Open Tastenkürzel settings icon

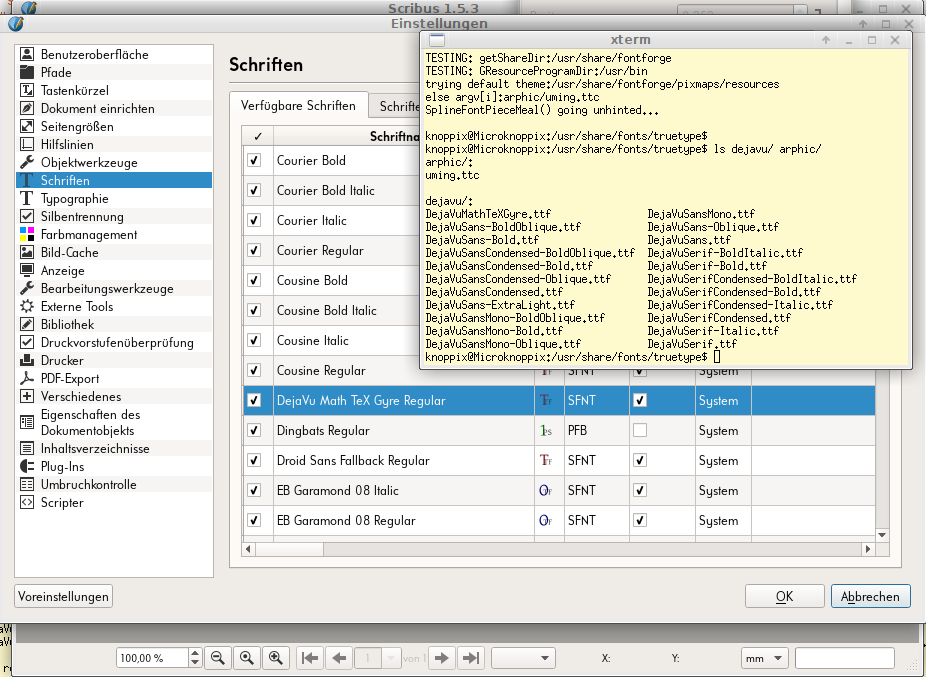click(27, 90)
